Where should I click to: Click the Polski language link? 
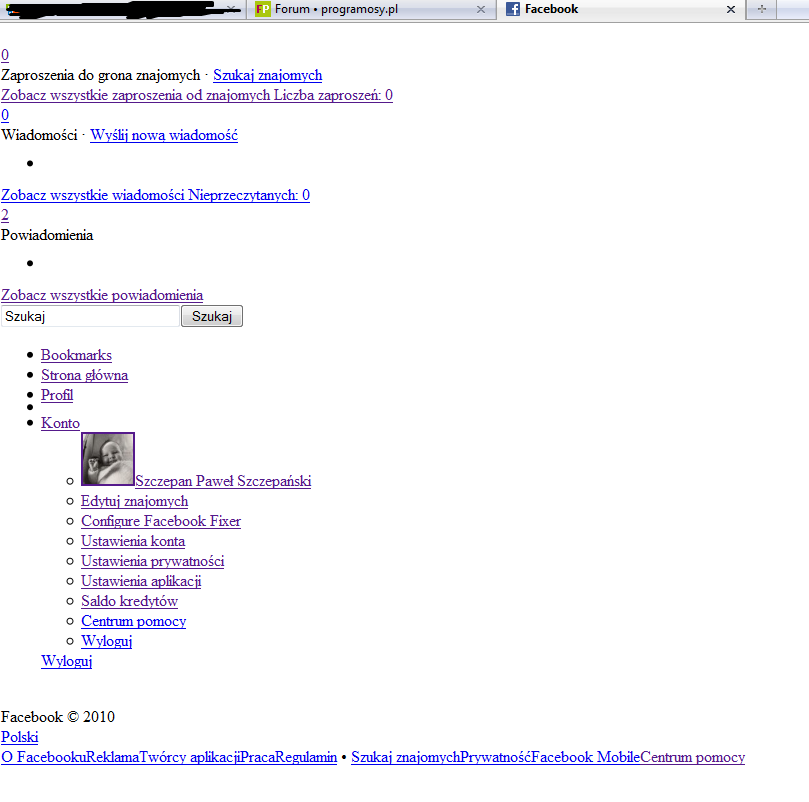coord(20,737)
